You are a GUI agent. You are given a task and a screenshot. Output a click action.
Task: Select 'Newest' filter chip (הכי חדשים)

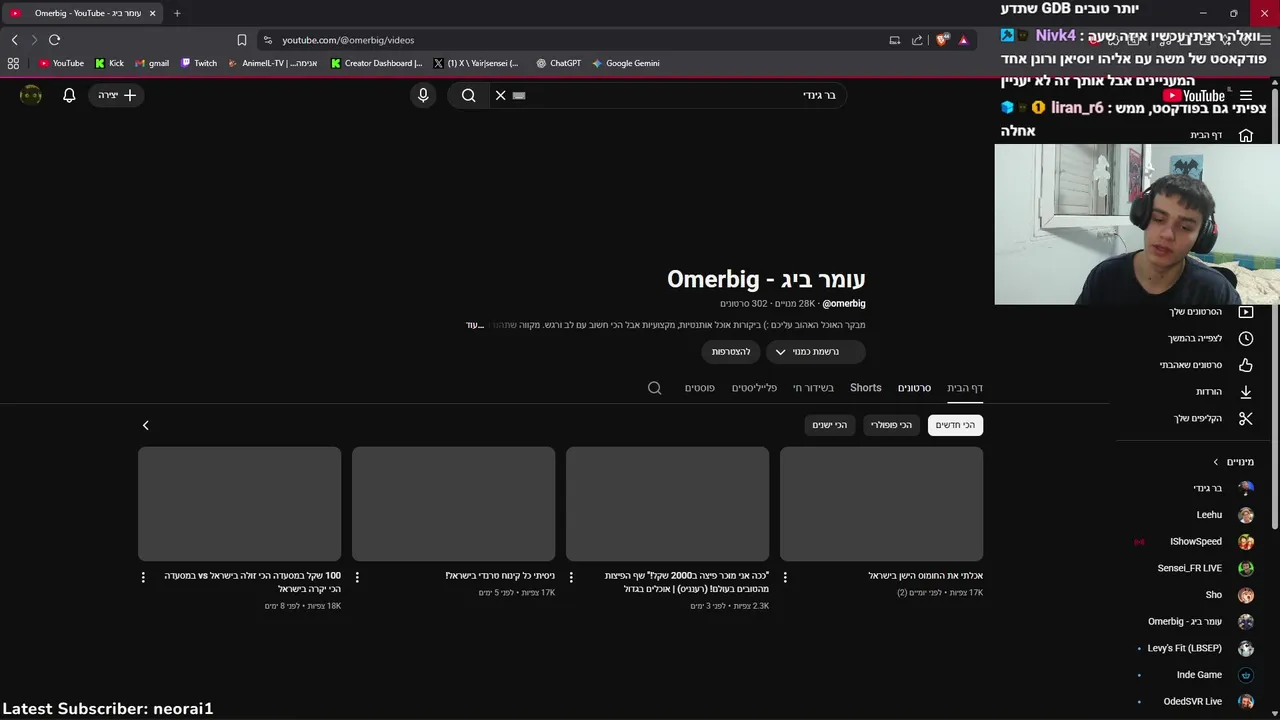pos(955,425)
